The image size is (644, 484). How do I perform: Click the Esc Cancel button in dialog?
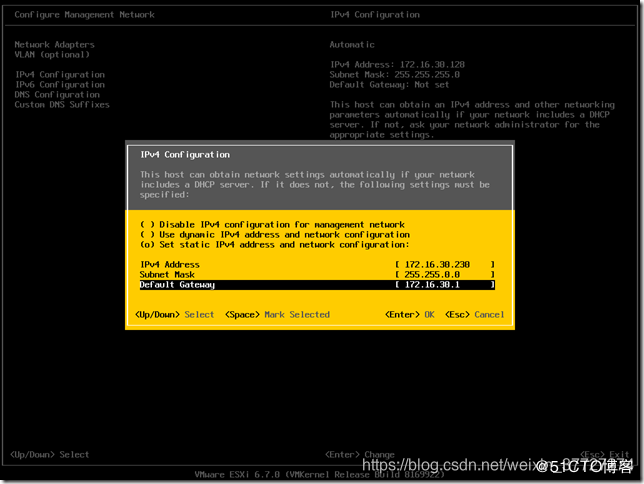coord(474,315)
